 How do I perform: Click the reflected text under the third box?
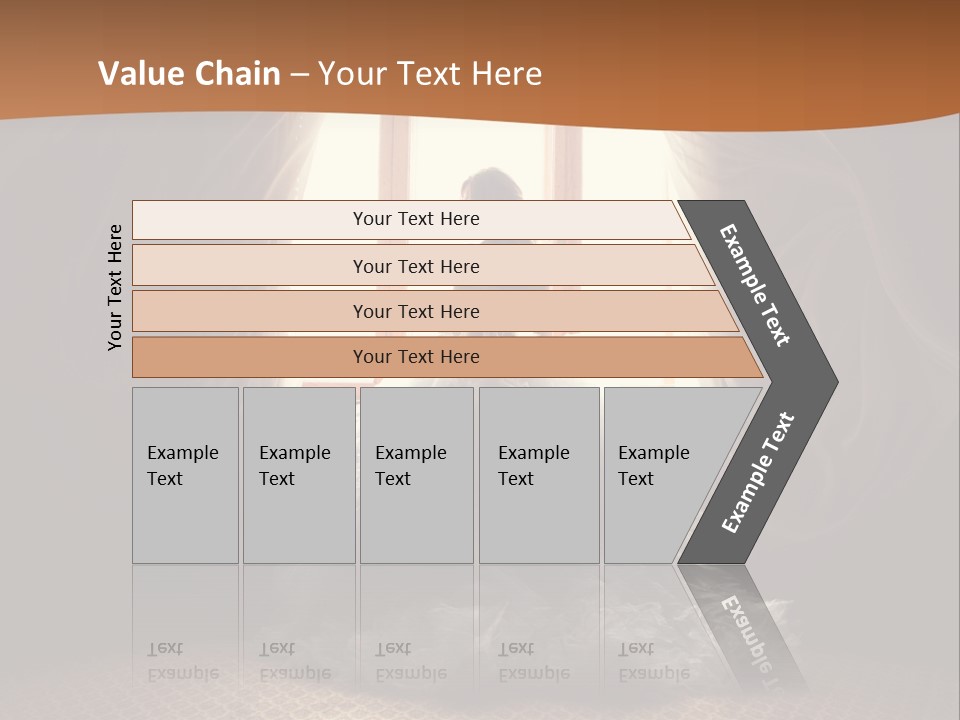point(410,662)
